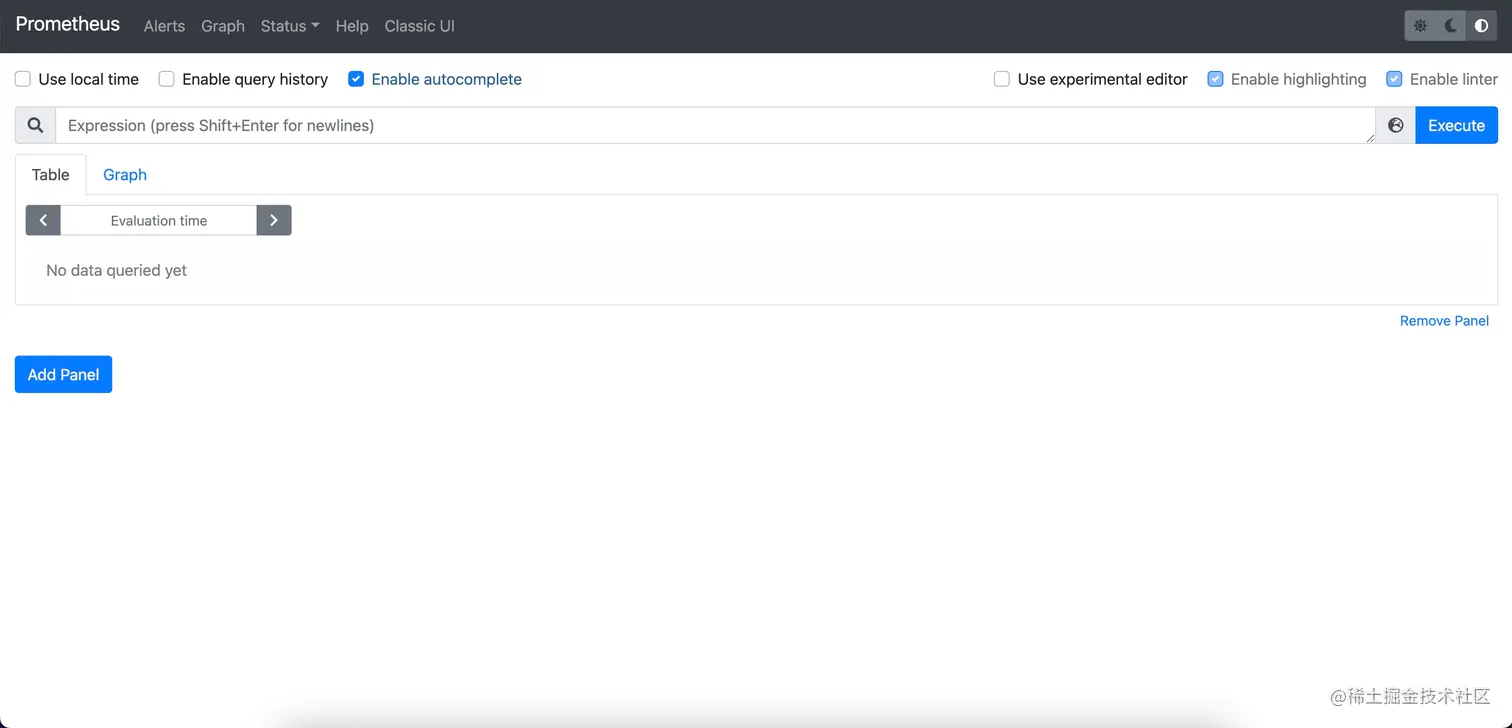Image resolution: width=1512 pixels, height=728 pixels.
Task: Click the 'No data queried yet' text
Action: point(117,270)
